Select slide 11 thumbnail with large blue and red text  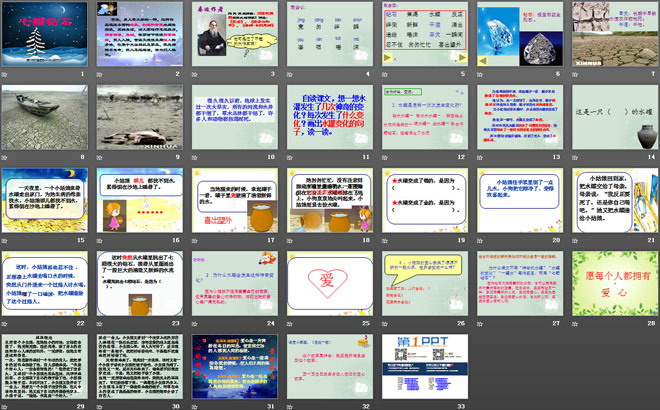pyautogui.click(x=330, y=117)
